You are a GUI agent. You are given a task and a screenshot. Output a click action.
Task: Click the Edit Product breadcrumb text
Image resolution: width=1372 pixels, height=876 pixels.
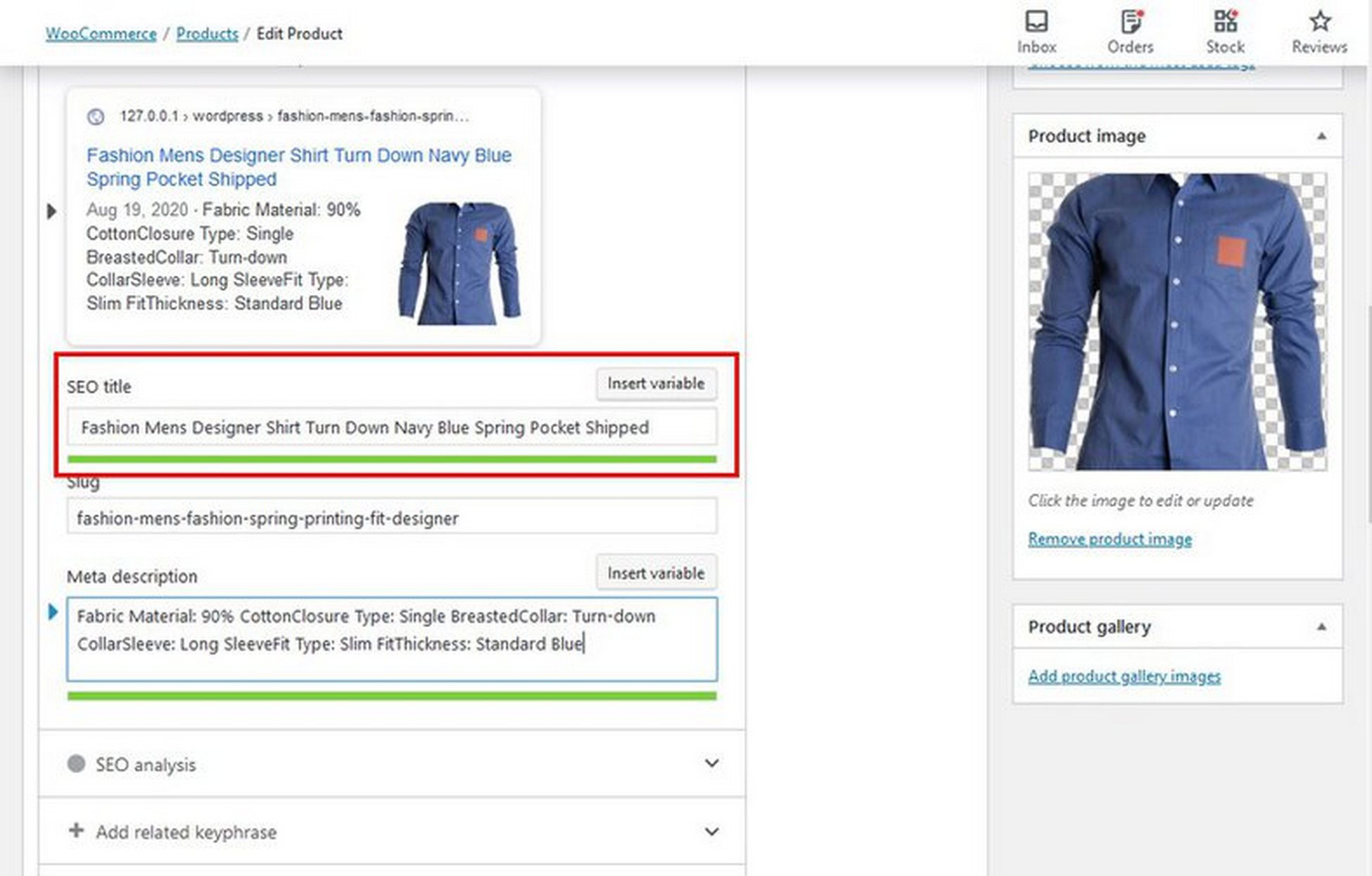click(300, 34)
